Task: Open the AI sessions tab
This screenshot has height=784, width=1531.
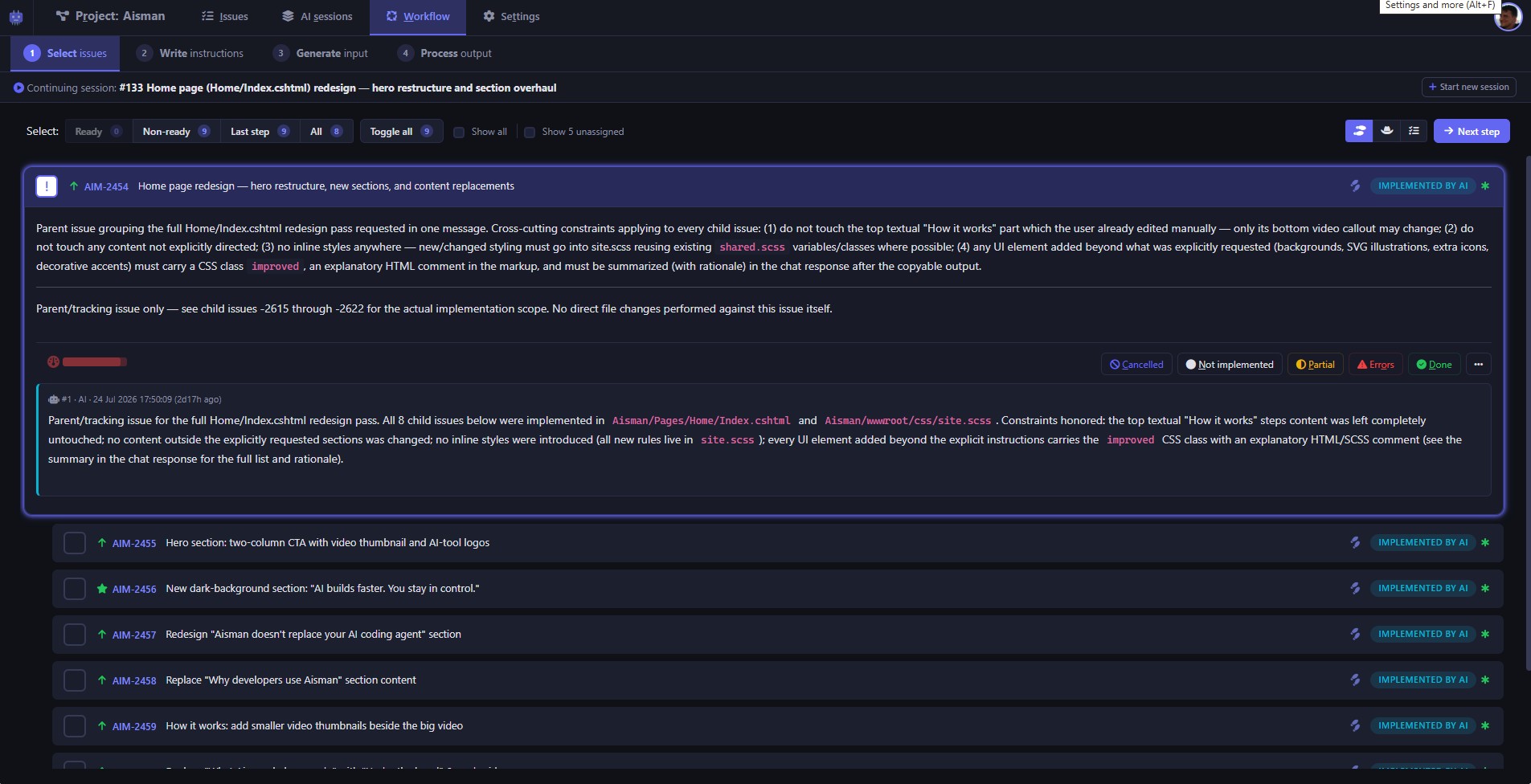Action: click(317, 16)
